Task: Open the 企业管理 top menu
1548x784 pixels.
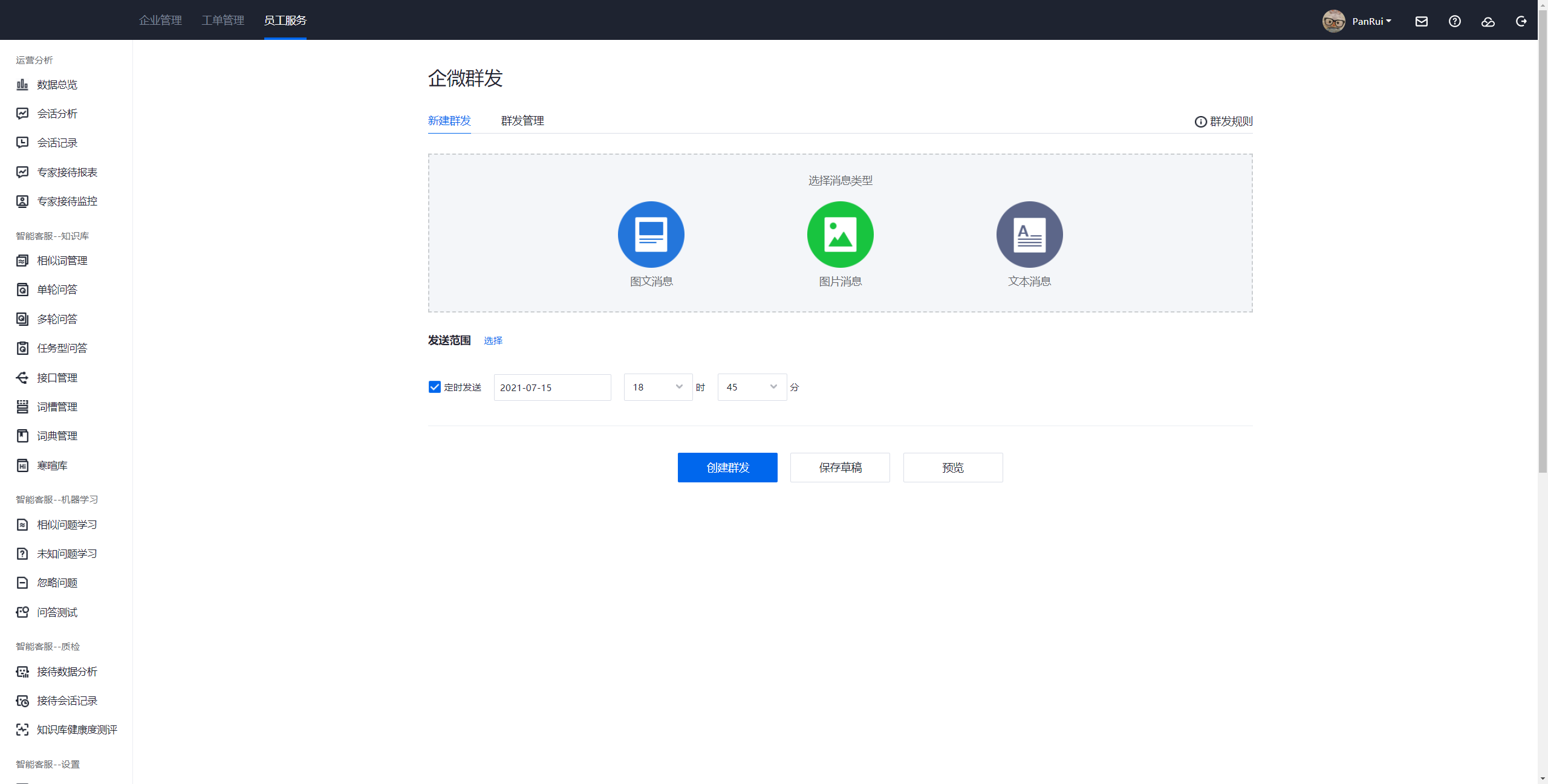Action: coord(160,20)
